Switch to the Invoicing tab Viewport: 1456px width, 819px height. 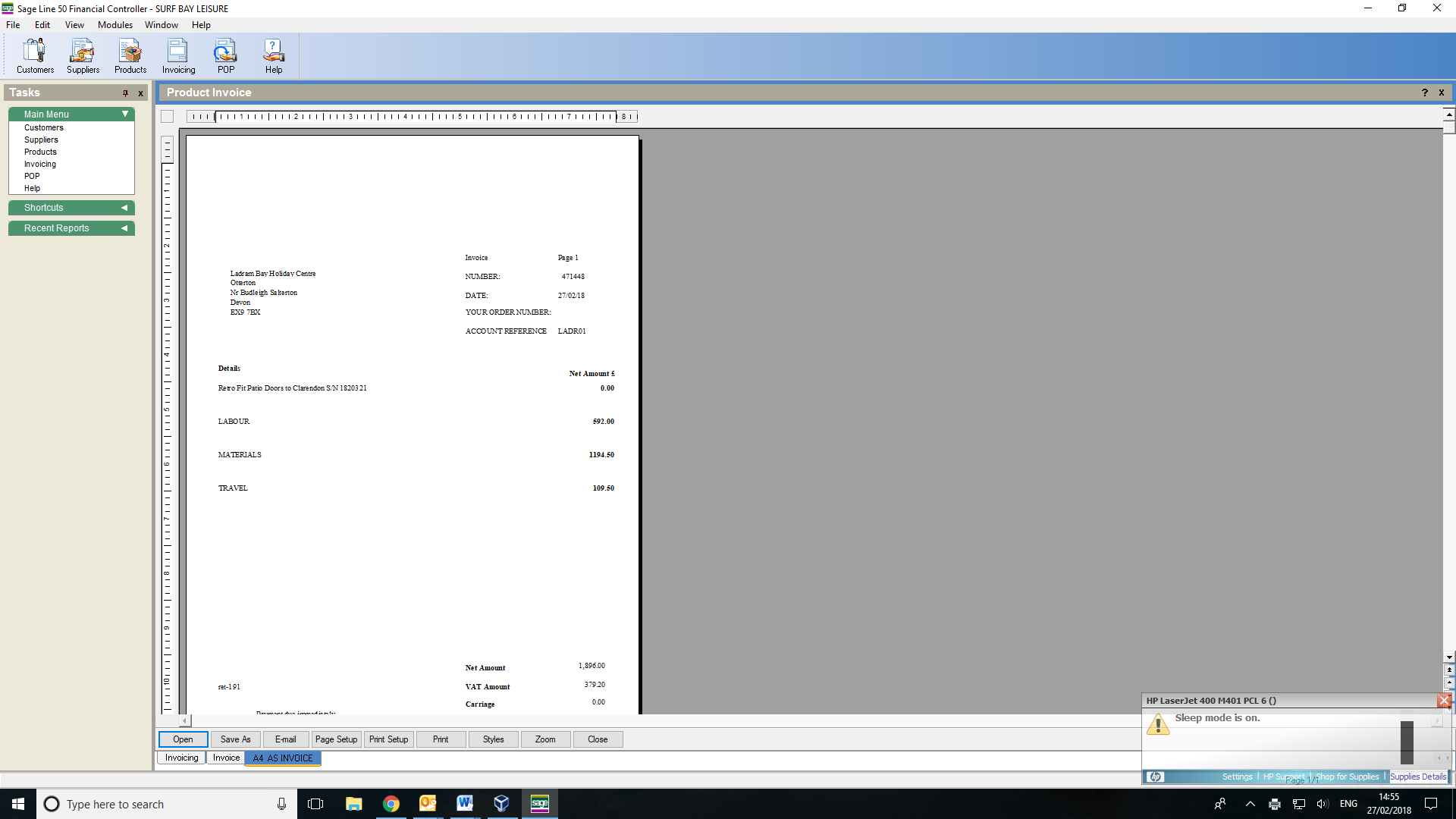click(181, 758)
